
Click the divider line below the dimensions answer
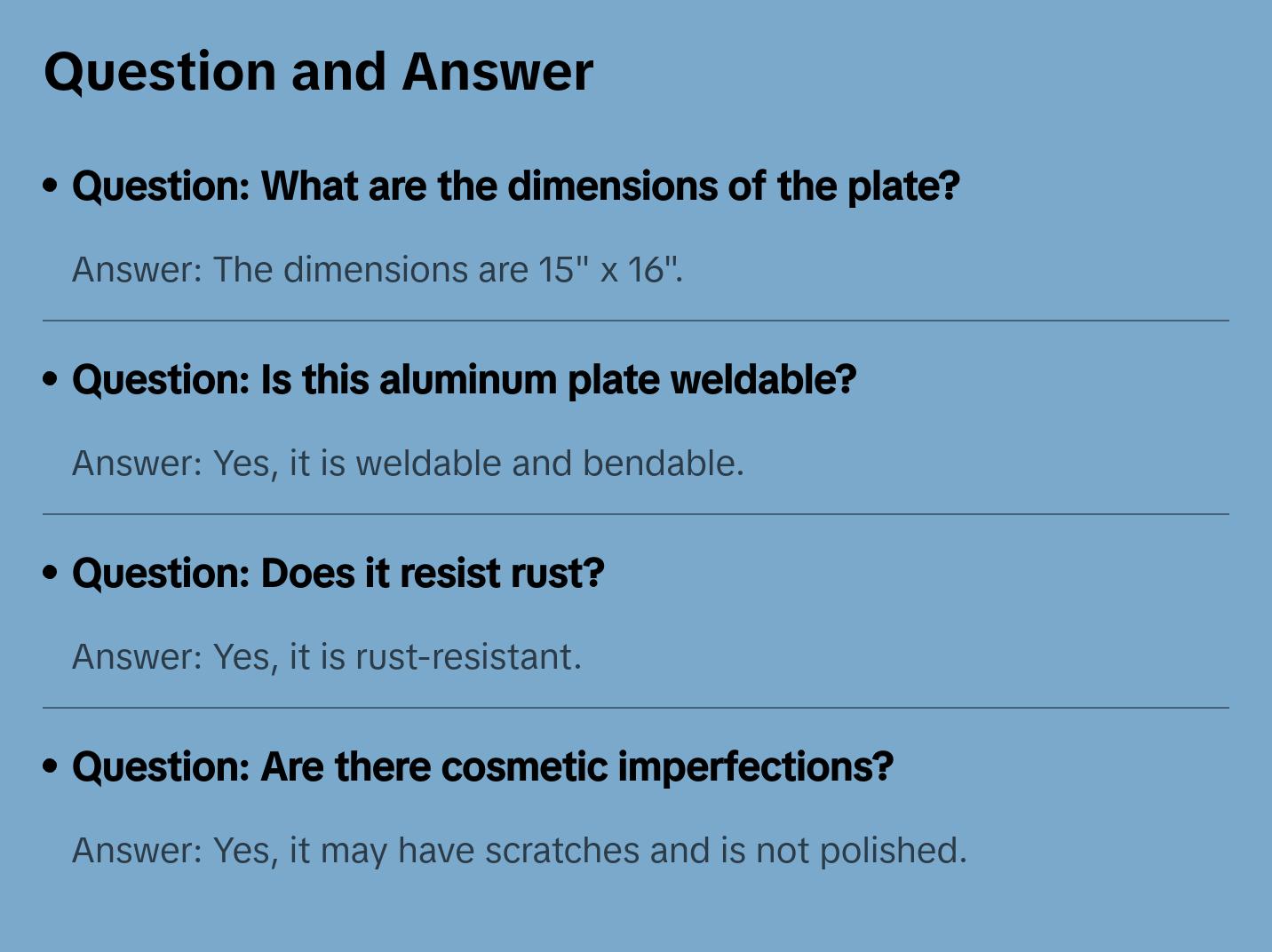click(635, 321)
